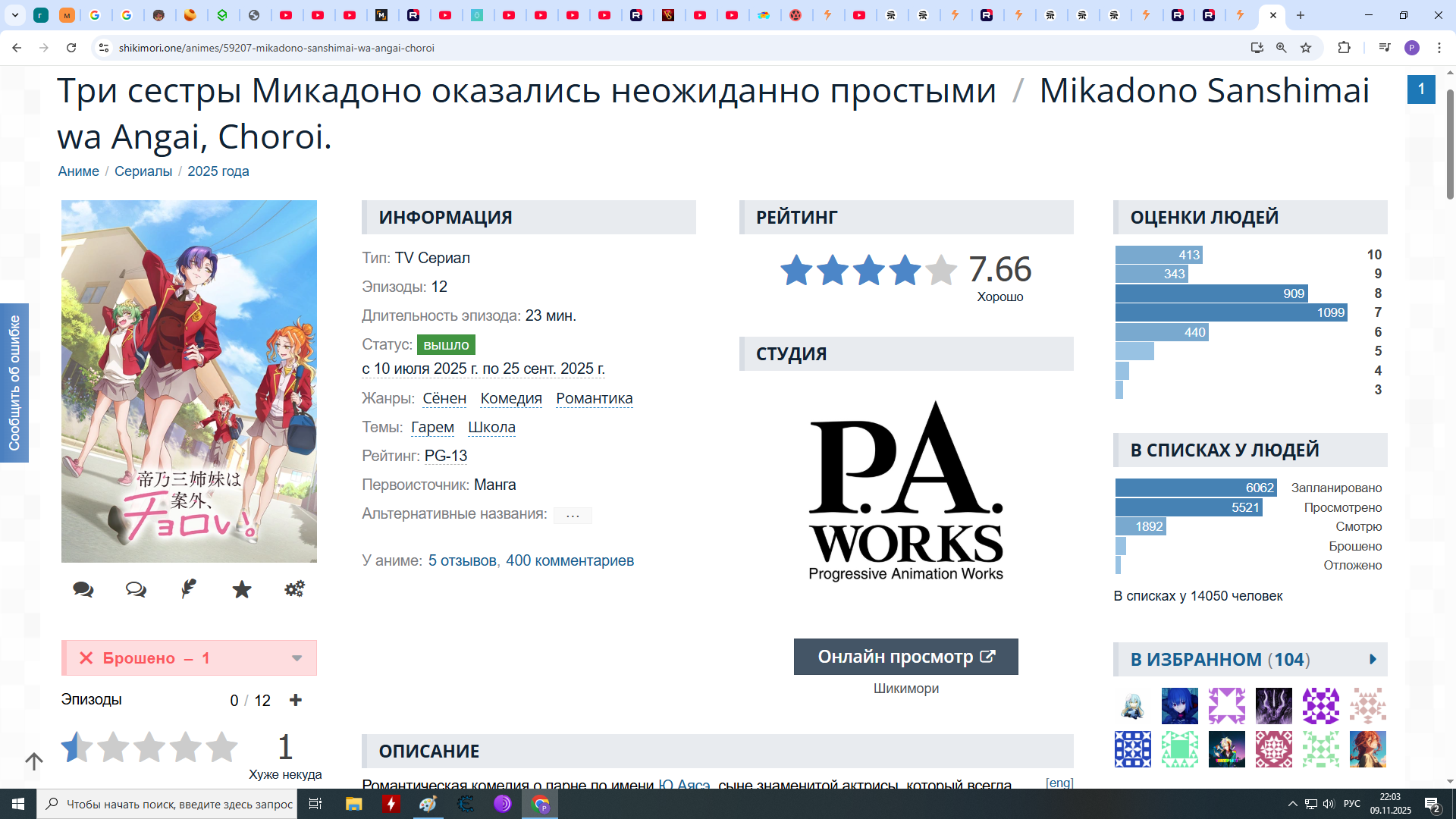
Task: Open File Explorer from the taskbar
Action: [353, 804]
